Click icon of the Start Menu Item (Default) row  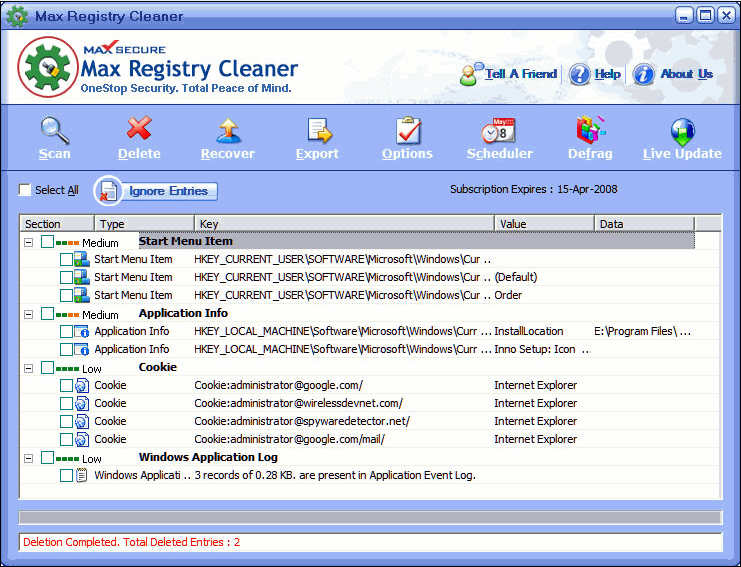(81, 277)
